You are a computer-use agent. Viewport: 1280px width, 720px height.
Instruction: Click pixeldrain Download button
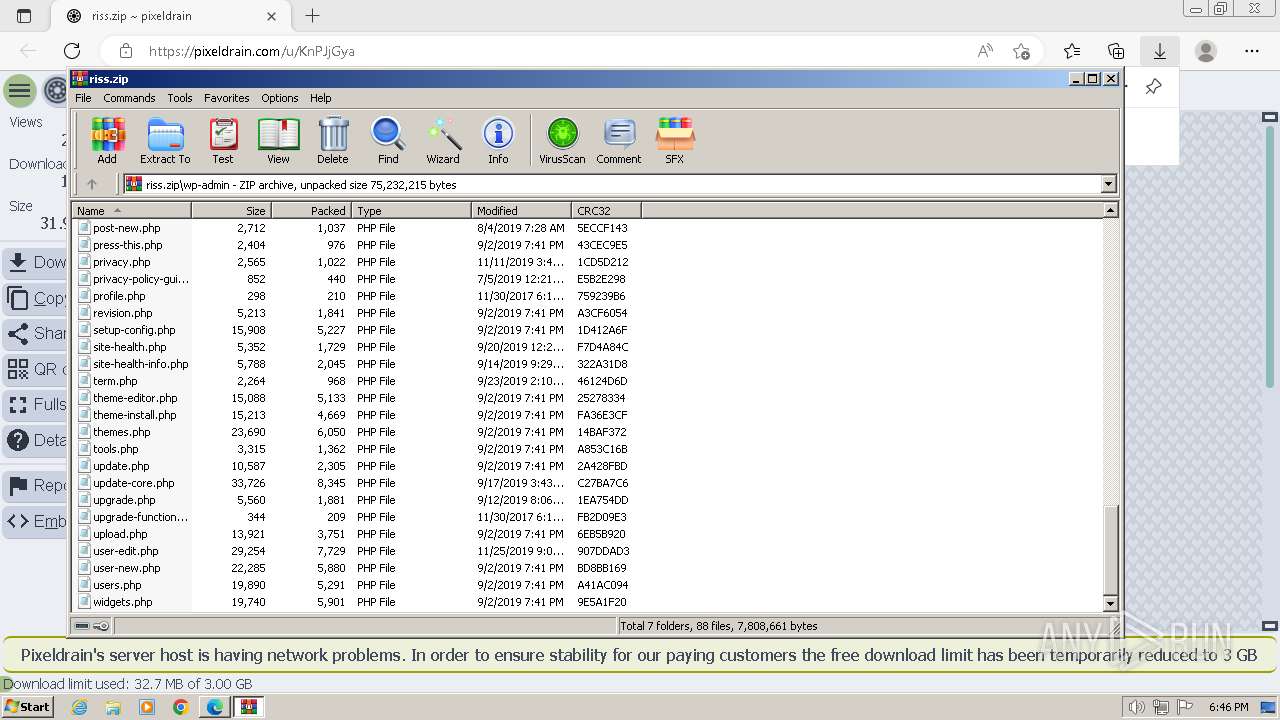click(x=35, y=262)
